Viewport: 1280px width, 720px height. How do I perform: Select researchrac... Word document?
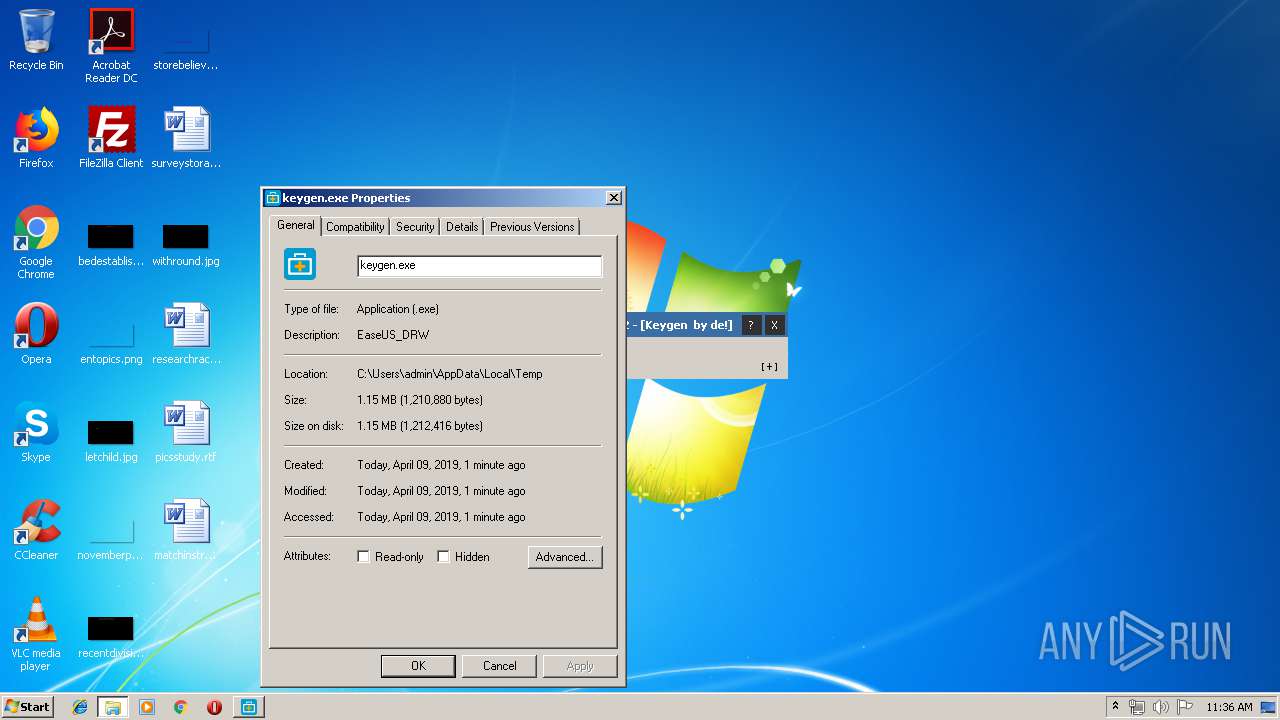pos(186,334)
